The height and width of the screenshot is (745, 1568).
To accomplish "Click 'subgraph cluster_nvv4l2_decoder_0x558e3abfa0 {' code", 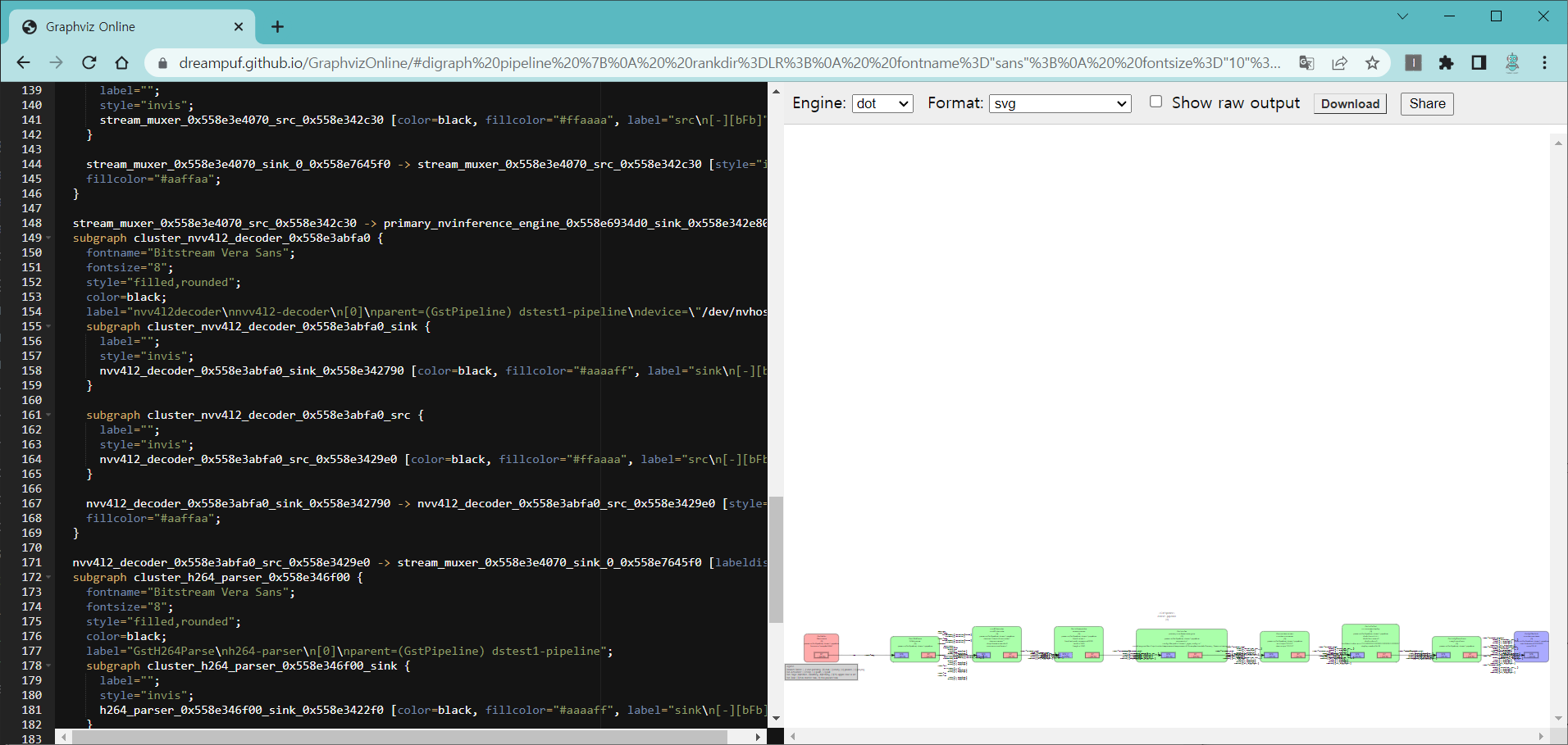I will click(228, 238).
